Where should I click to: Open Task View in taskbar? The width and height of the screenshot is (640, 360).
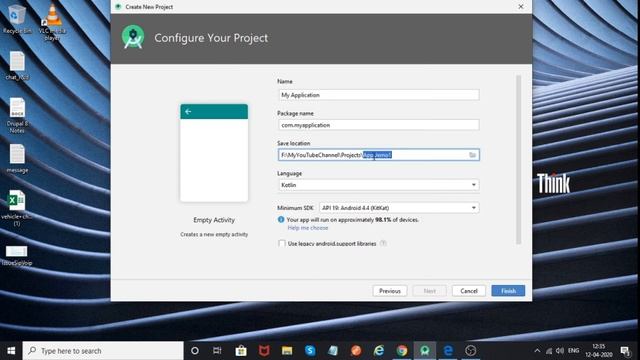tap(217, 351)
